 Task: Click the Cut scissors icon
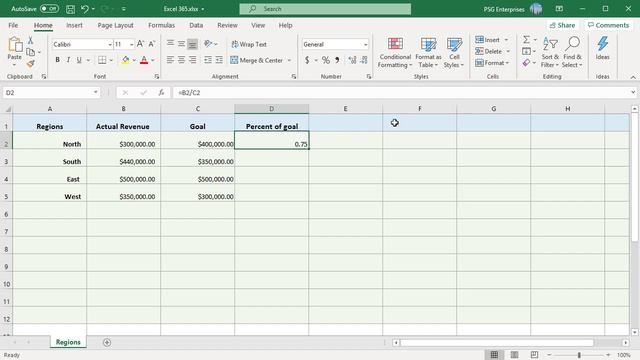[30, 40]
